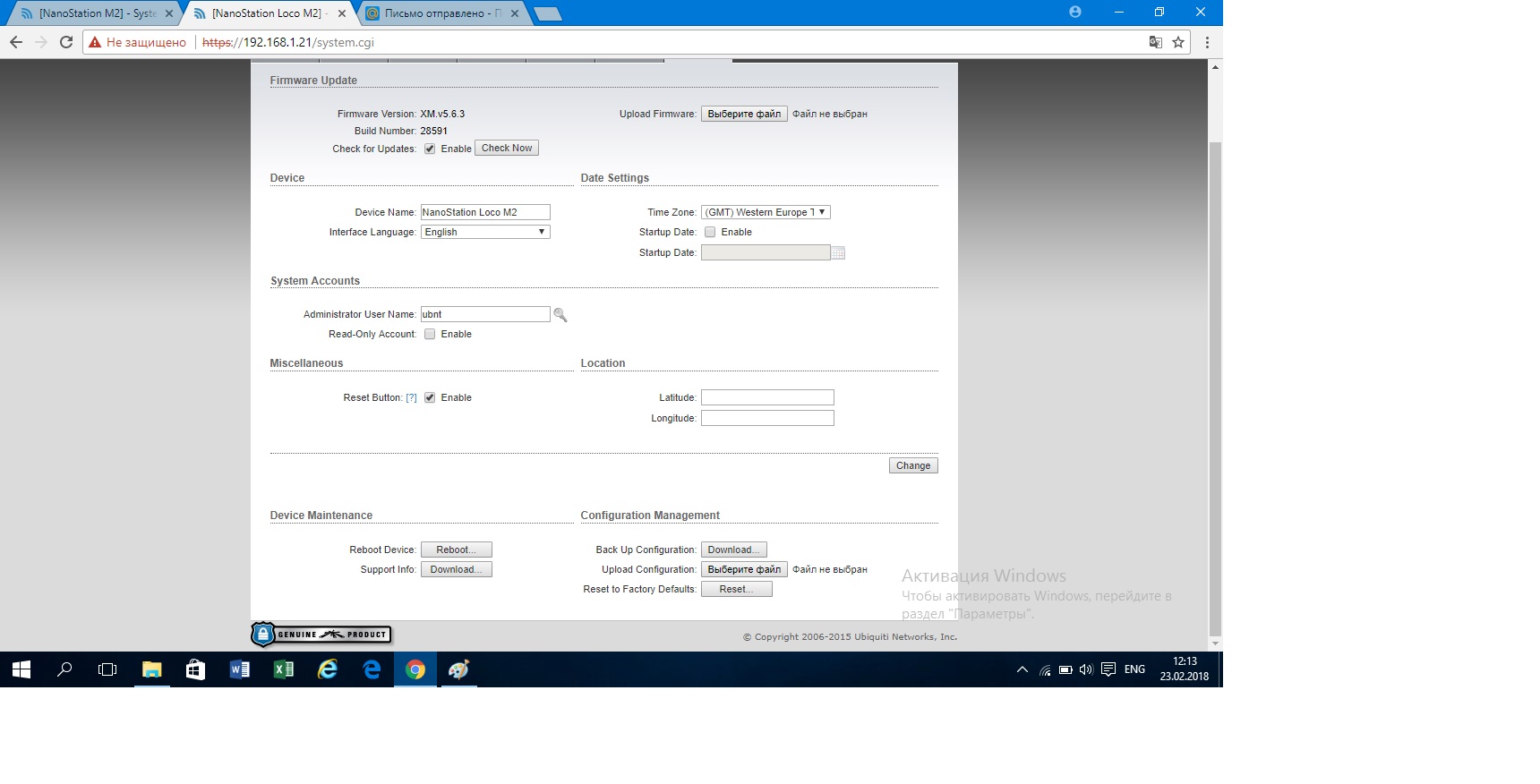The image size is (1540, 784).
Task: Launch Excel from the taskbar
Action: coord(283,669)
